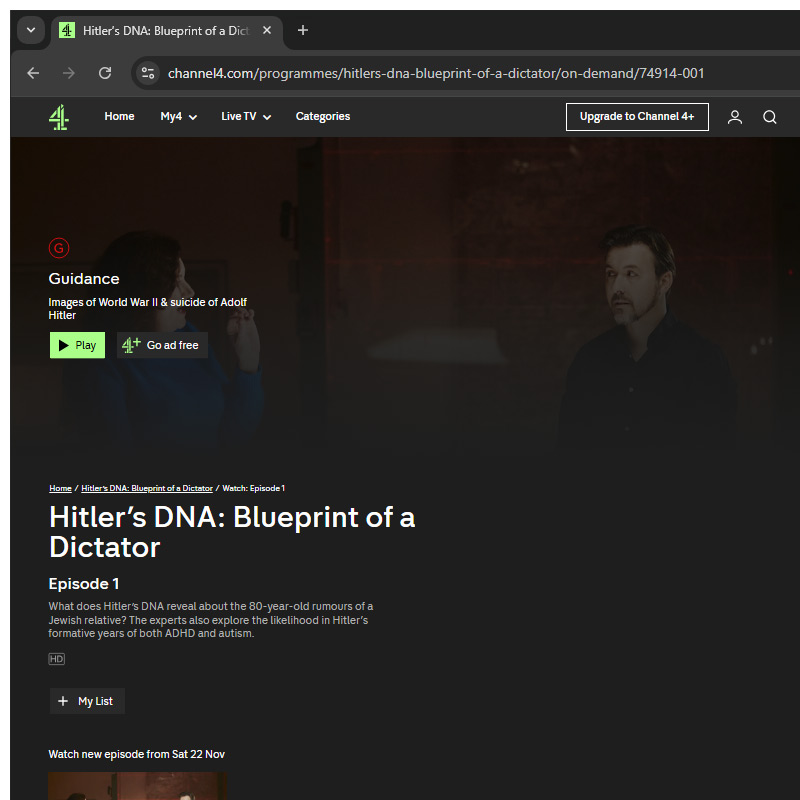The image size is (800, 800).
Task: Open the Live TV dropdown
Action: pyautogui.click(x=245, y=117)
